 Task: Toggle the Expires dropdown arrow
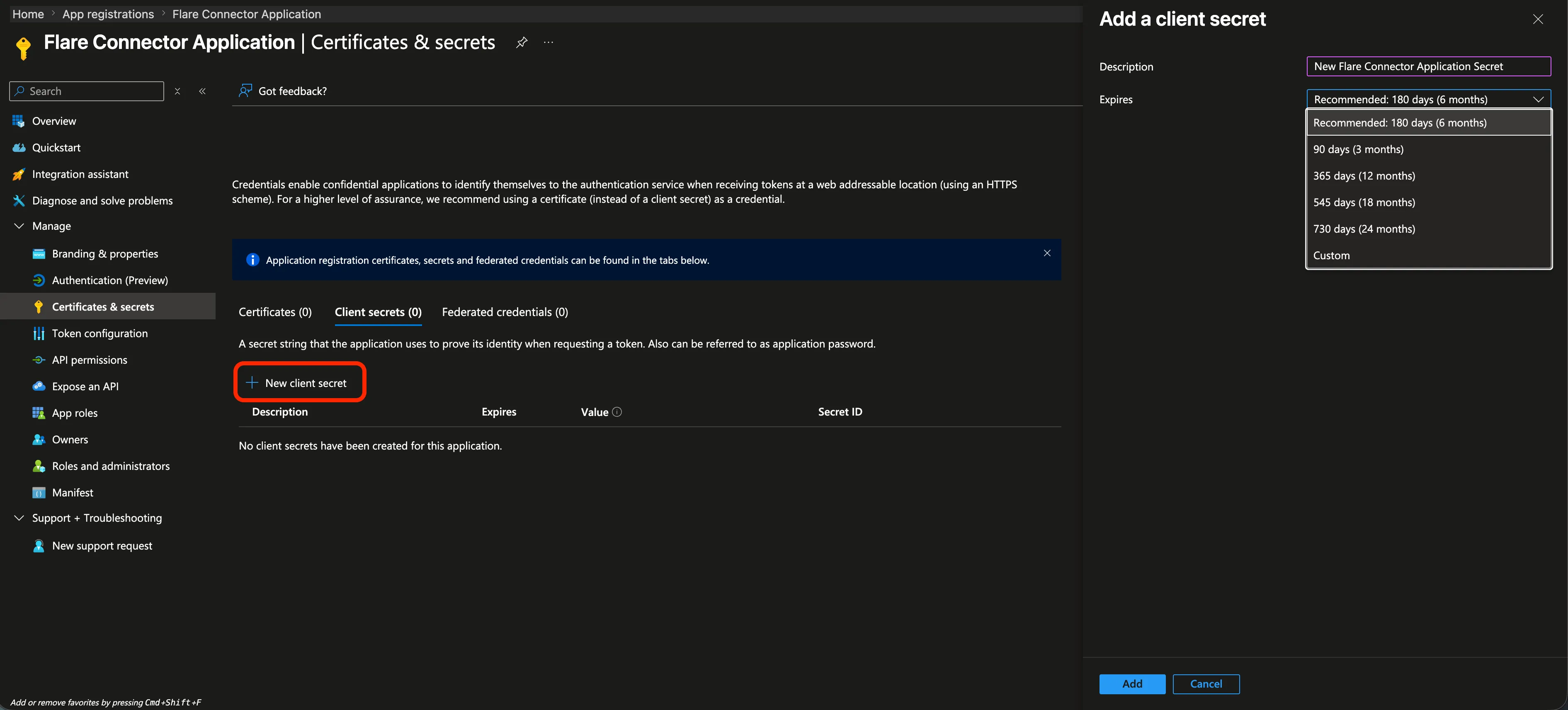click(x=1538, y=99)
